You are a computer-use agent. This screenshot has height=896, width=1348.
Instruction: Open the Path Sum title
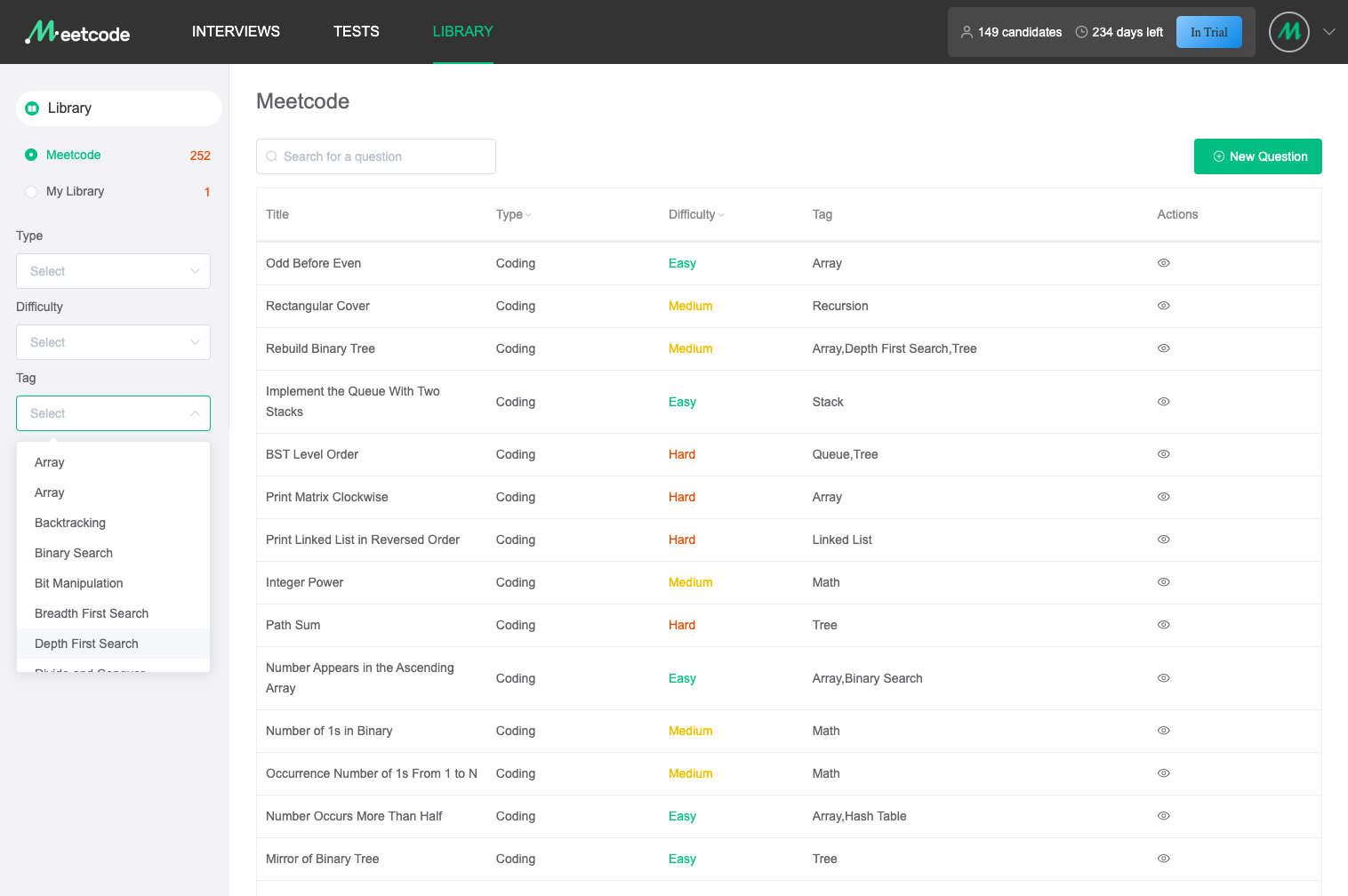pos(293,625)
